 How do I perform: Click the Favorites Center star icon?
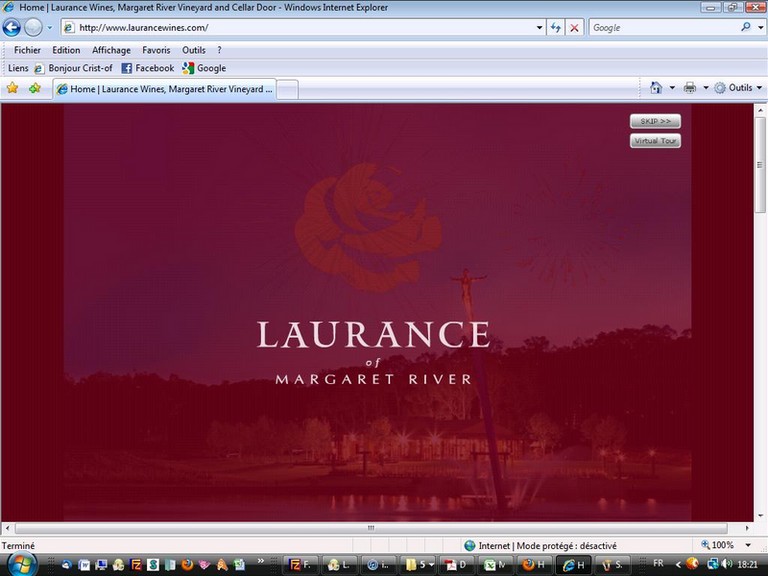(13, 88)
